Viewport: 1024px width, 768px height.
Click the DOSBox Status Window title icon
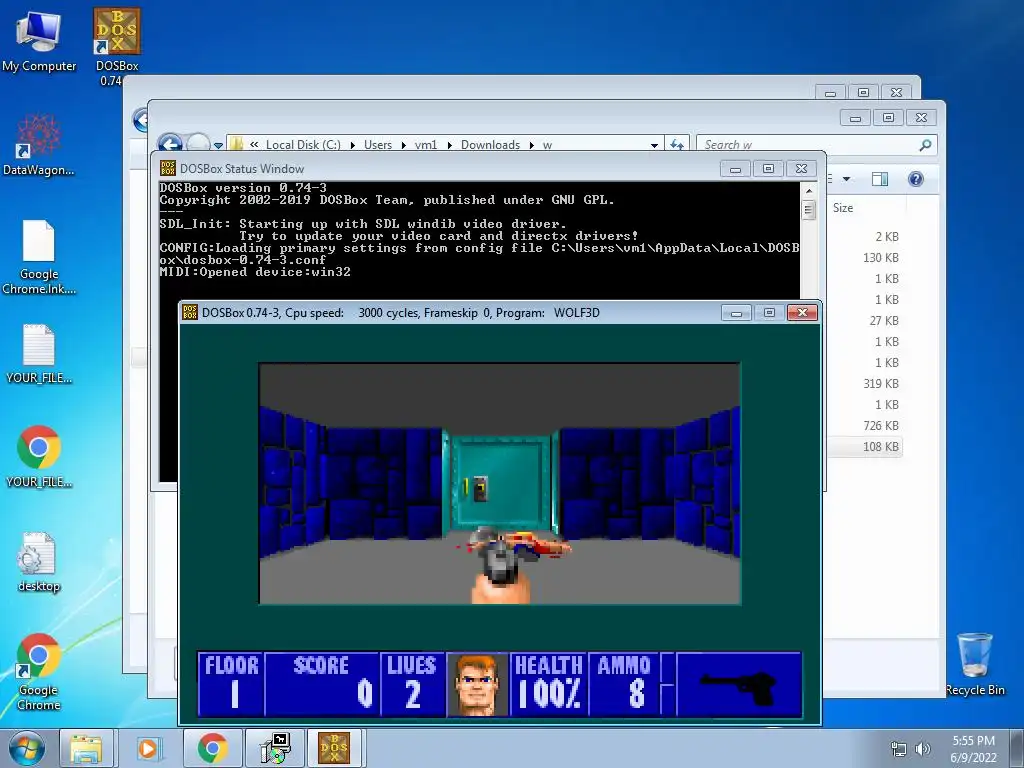168,168
